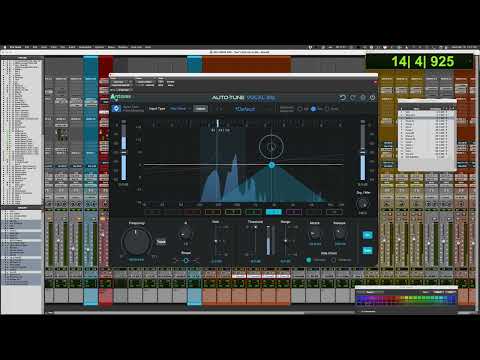
Task: Click the output level fader right of the graph
Action: tap(363, 152)
